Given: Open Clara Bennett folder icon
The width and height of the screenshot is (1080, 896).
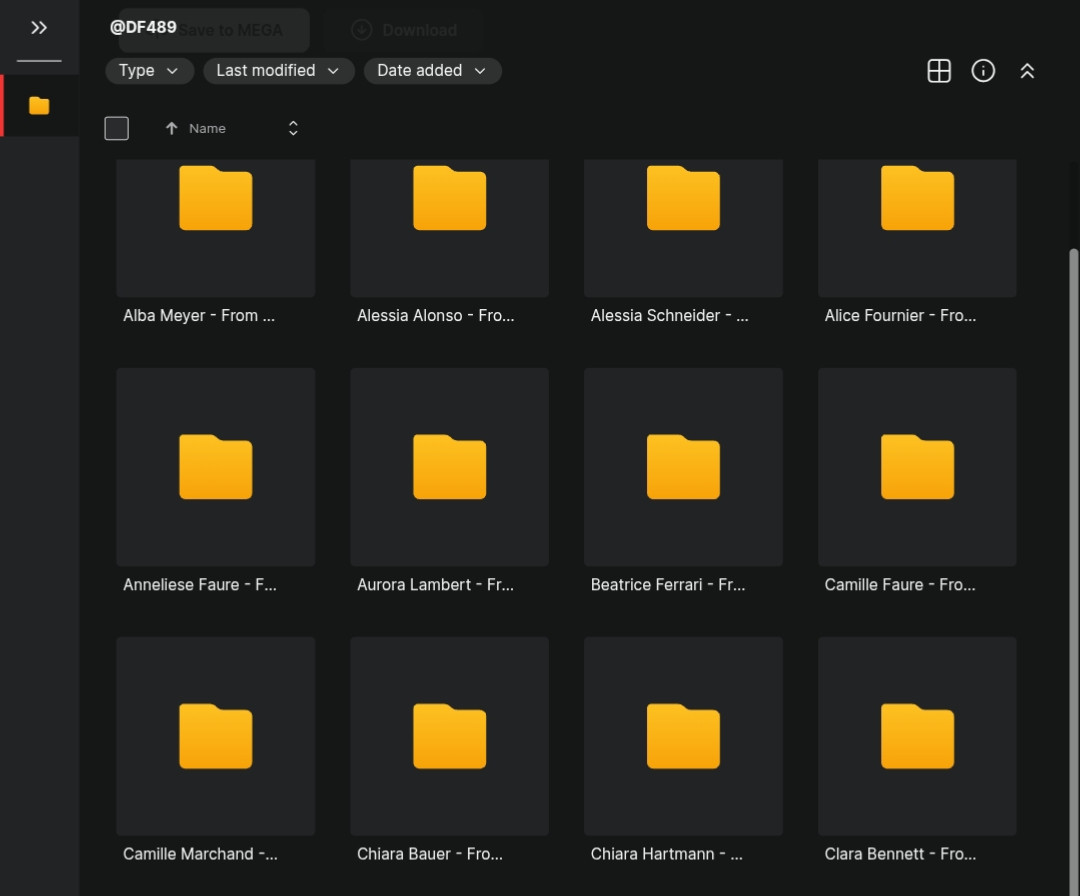Looking at the screenshot, I should pyautogui.click(x=917, y=736).
